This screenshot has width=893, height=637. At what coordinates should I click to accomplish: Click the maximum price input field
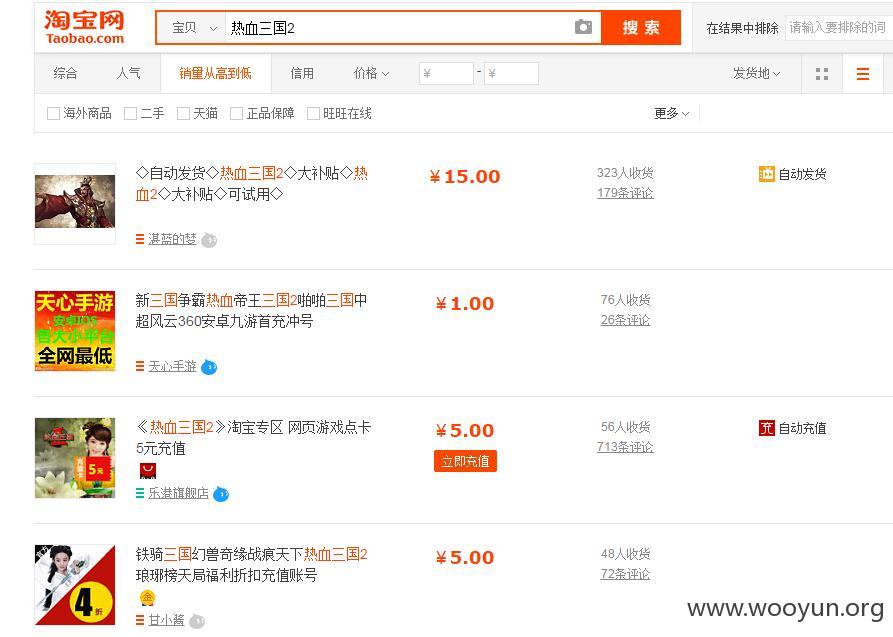pyautogui.click(x=511, y=74)
